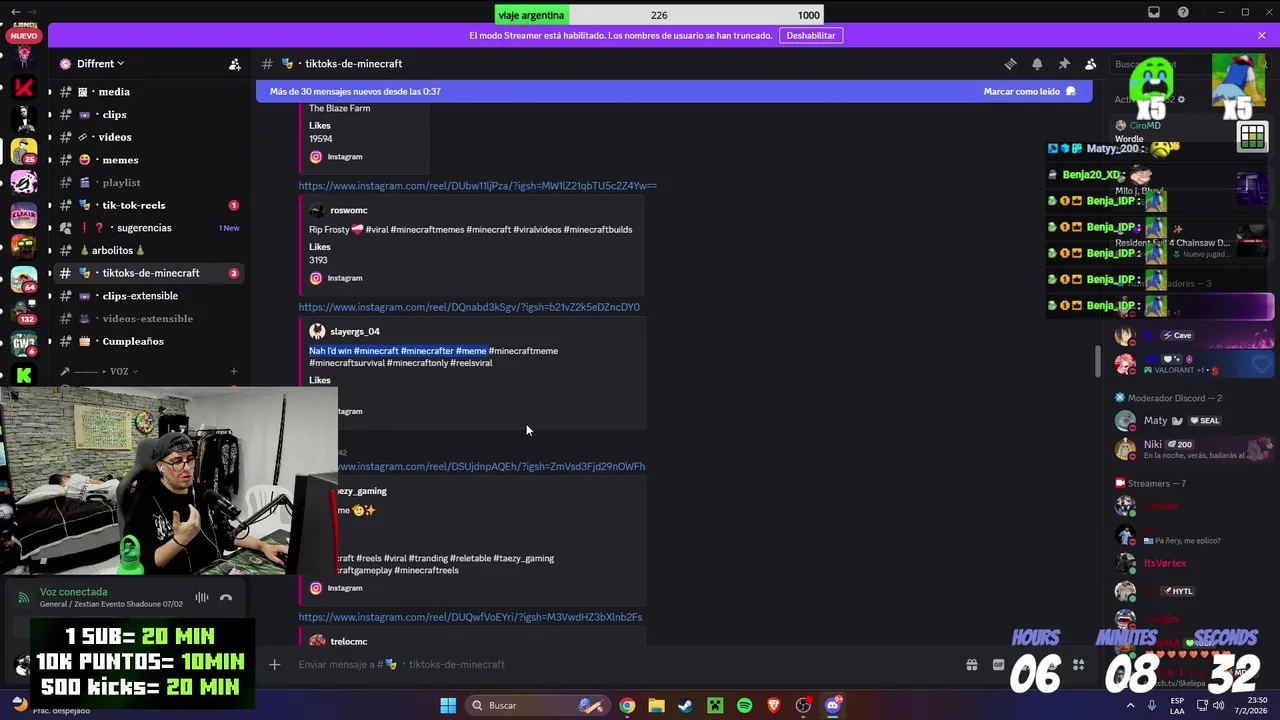
Task: Open the help question mark icon
Action: tap(1184, 12)
